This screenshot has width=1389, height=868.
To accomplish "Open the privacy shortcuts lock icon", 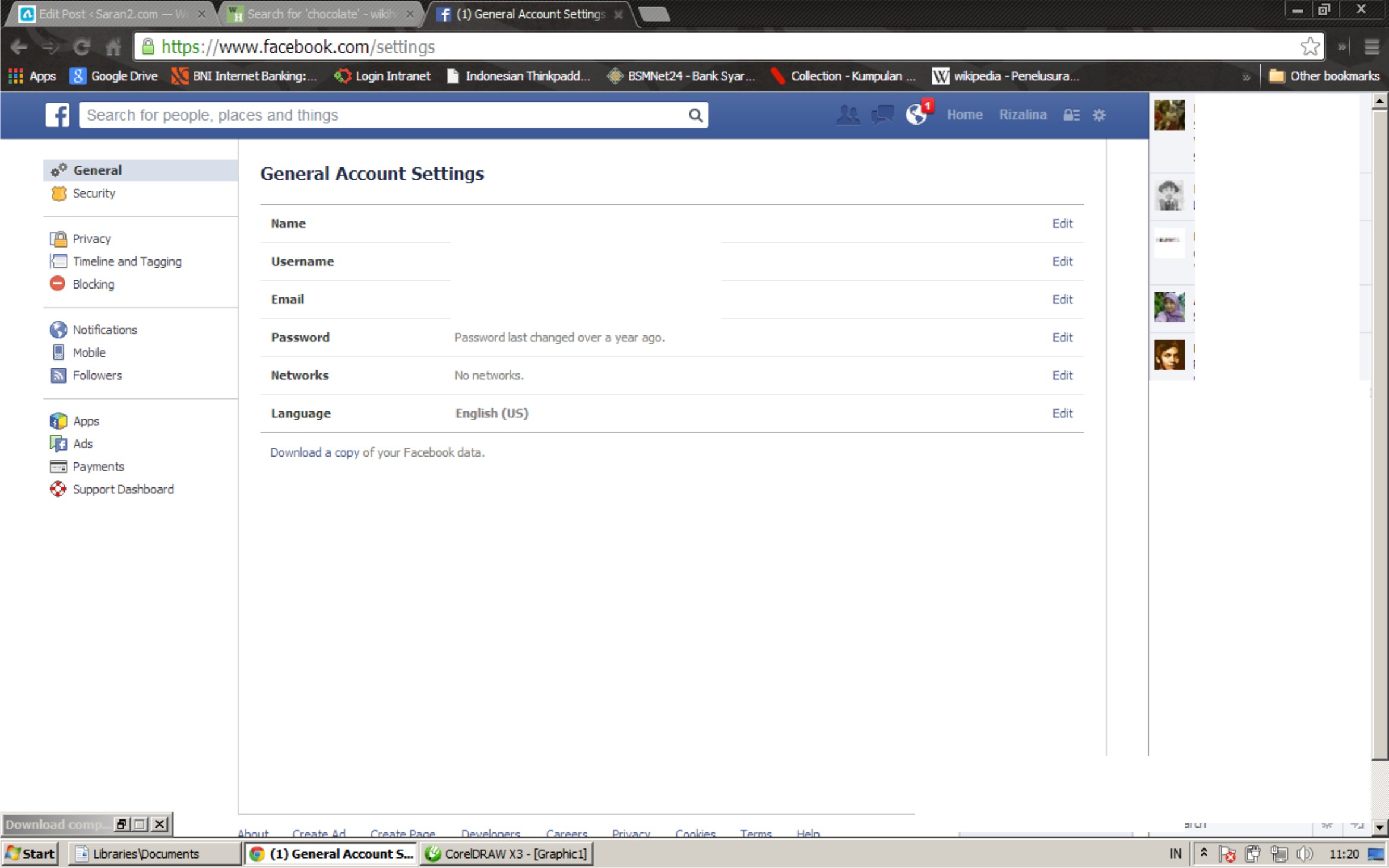I will pyautogui.click(x=1071, y=115).
